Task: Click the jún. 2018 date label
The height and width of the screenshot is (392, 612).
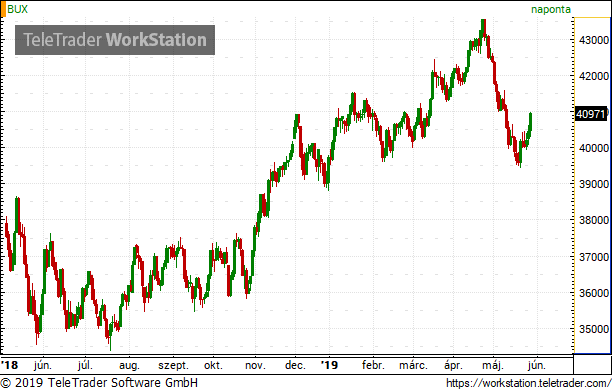Action: coord(43,365)
